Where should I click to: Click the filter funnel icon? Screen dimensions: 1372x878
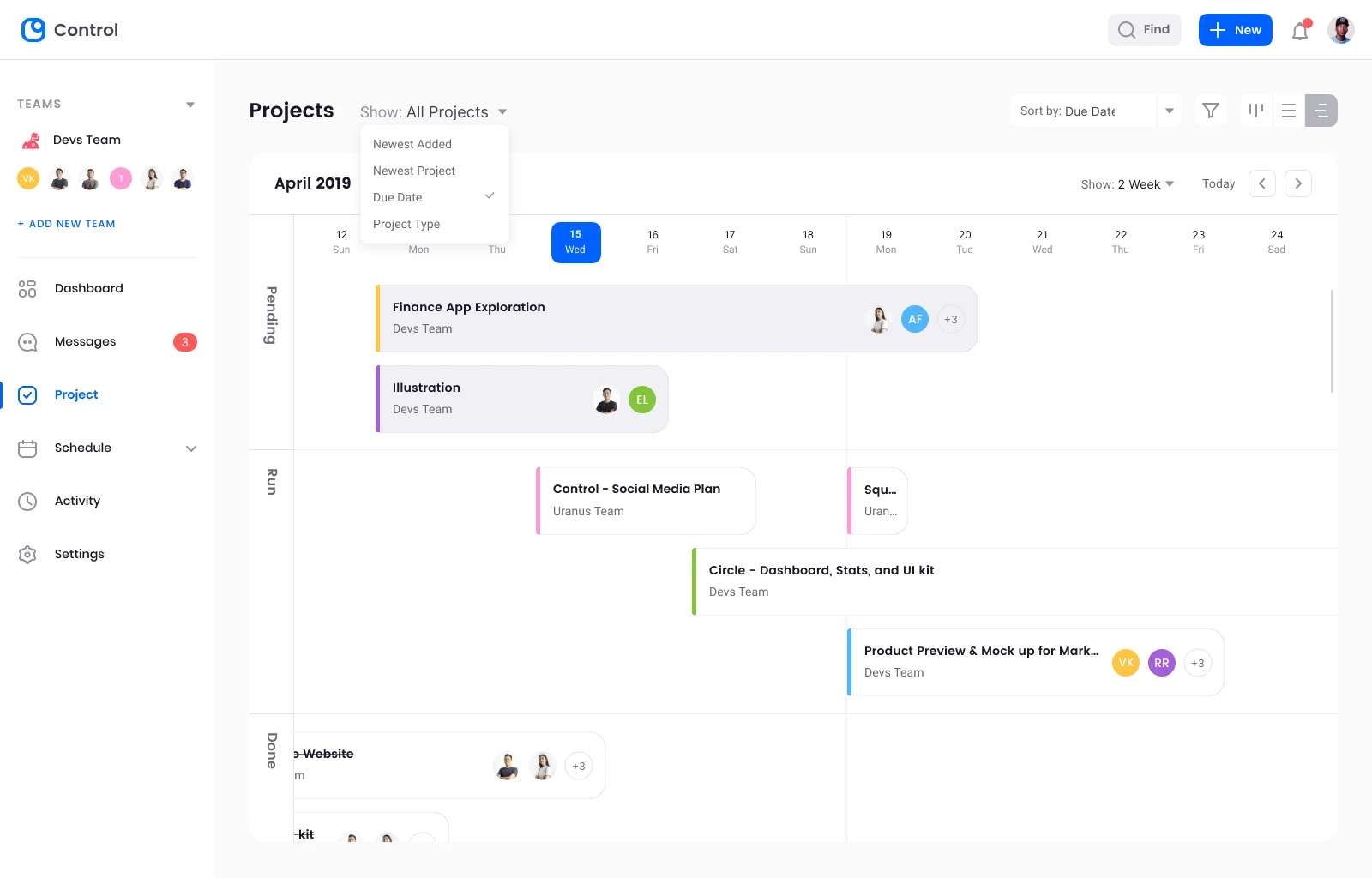coord(1210,111)
